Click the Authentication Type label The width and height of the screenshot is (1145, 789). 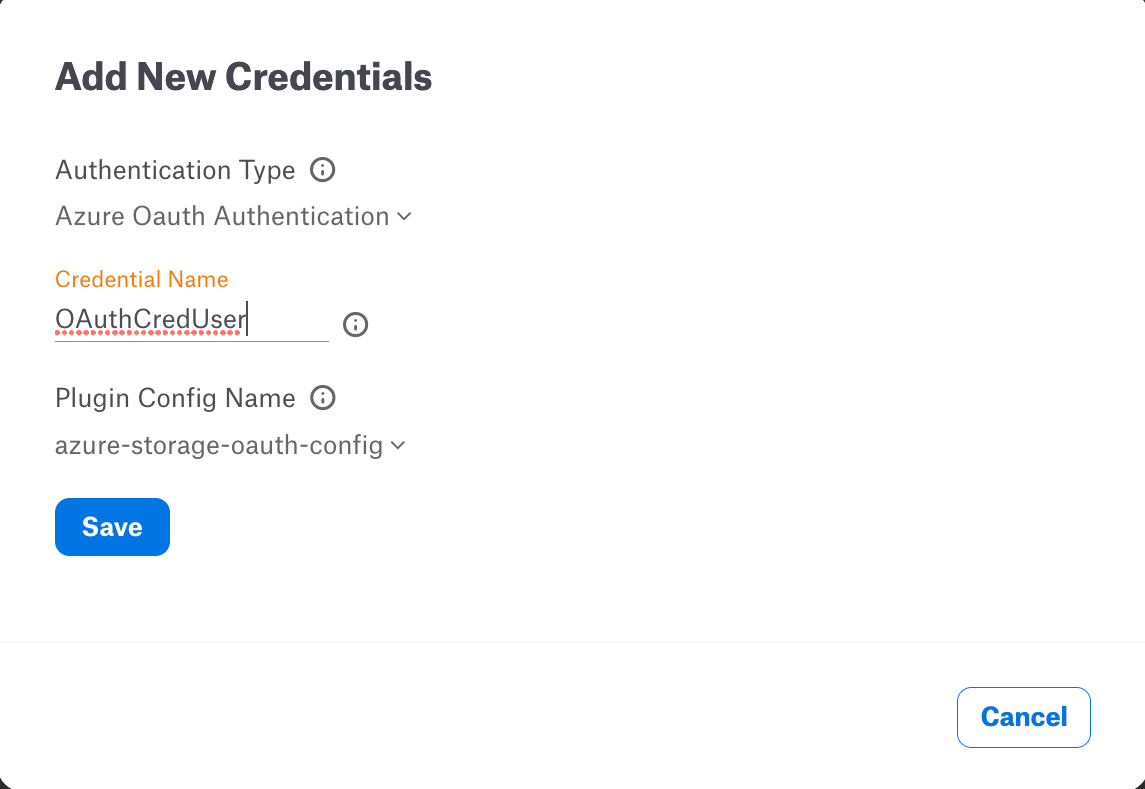(175, 170)
